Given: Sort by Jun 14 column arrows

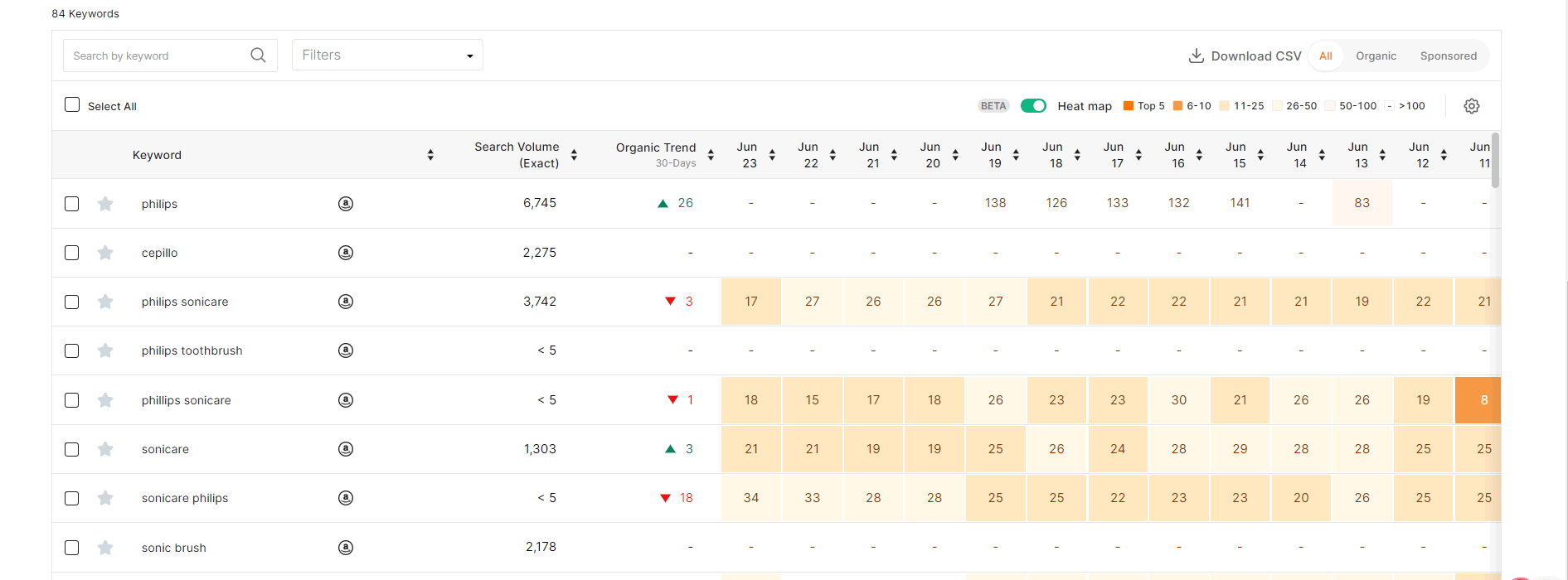Looking at the screenshot, I should [x=1322, y=155].
